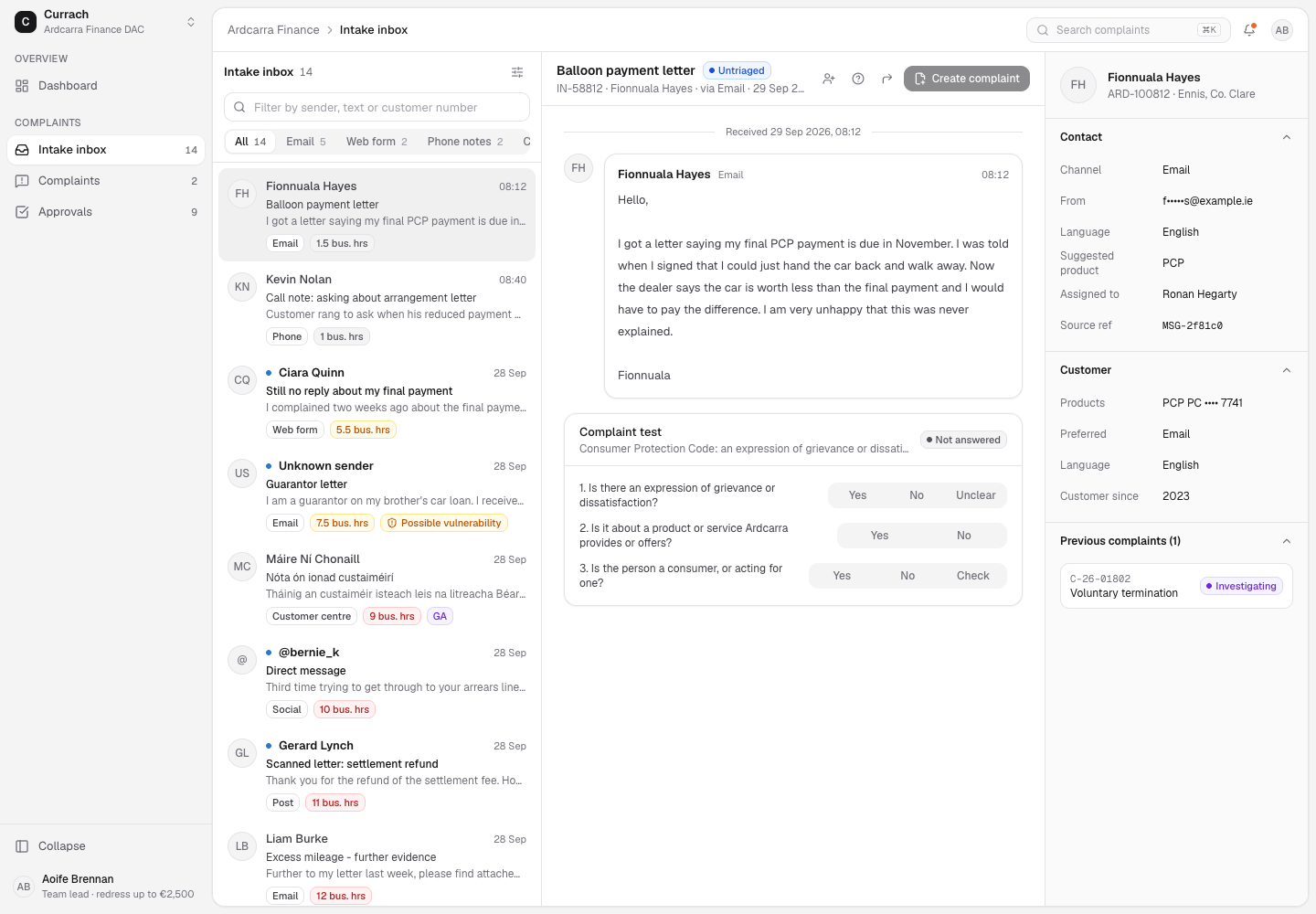This screenshot has height=914, width=1316.
Task: Open Kevin Nolan's call note message
Action: pyautogui.click(x=377, y=308)
